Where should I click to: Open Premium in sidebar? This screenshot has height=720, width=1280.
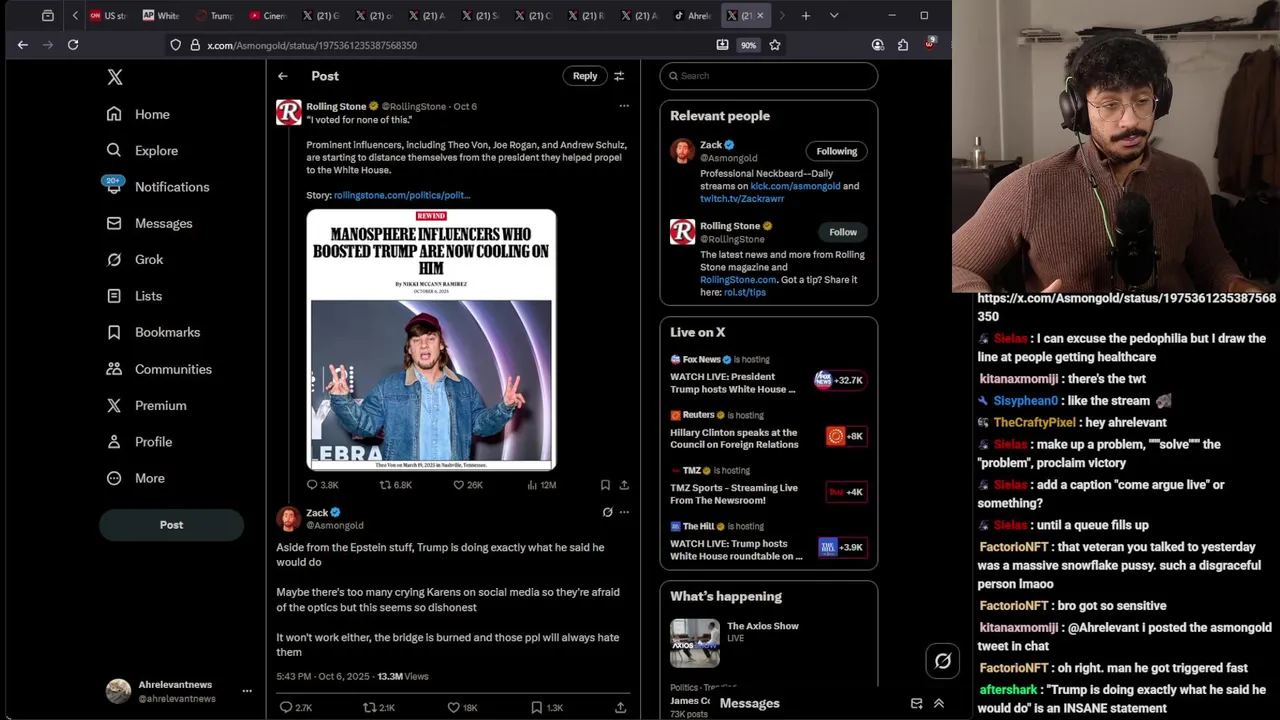pyautogui.click(x=147, y=405)
